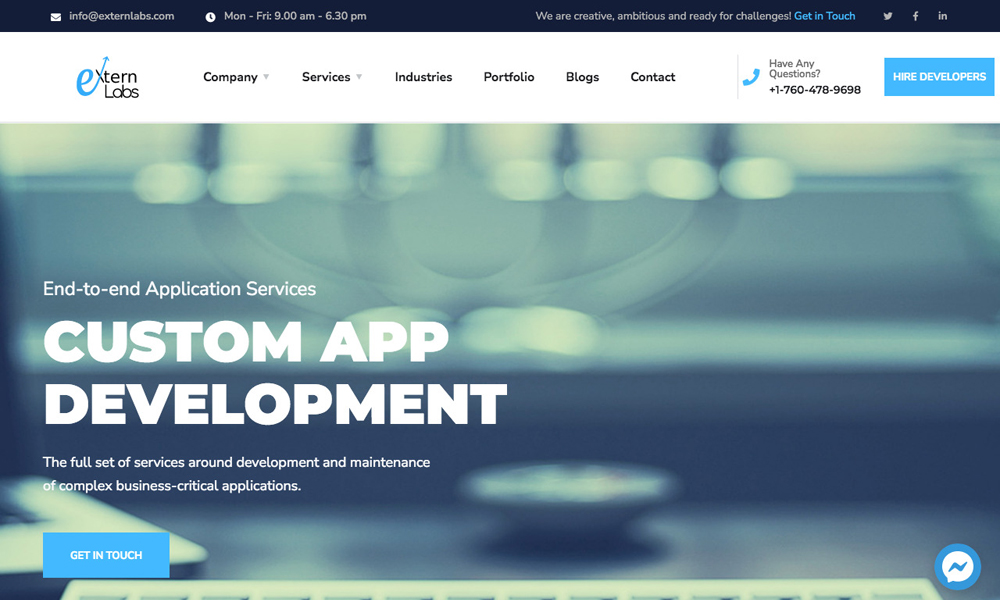Open the Company menu
The image size is (1000, 600).
230,77
